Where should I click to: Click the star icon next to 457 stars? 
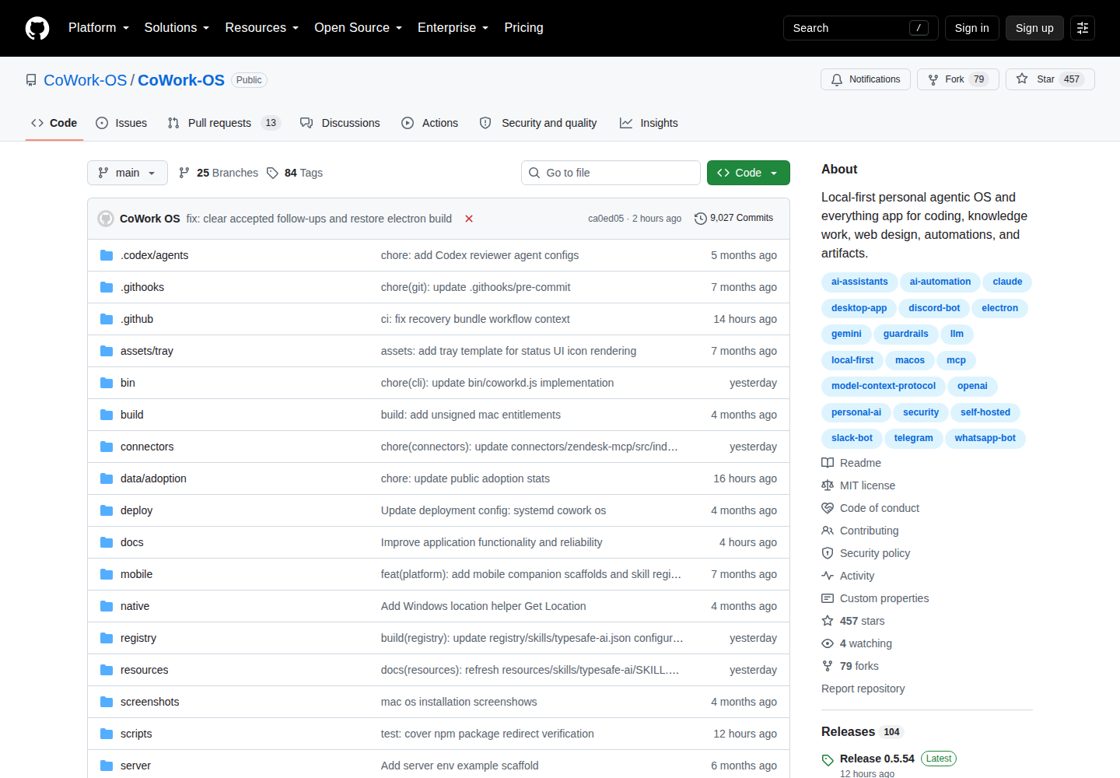click(x=827, y=621)
